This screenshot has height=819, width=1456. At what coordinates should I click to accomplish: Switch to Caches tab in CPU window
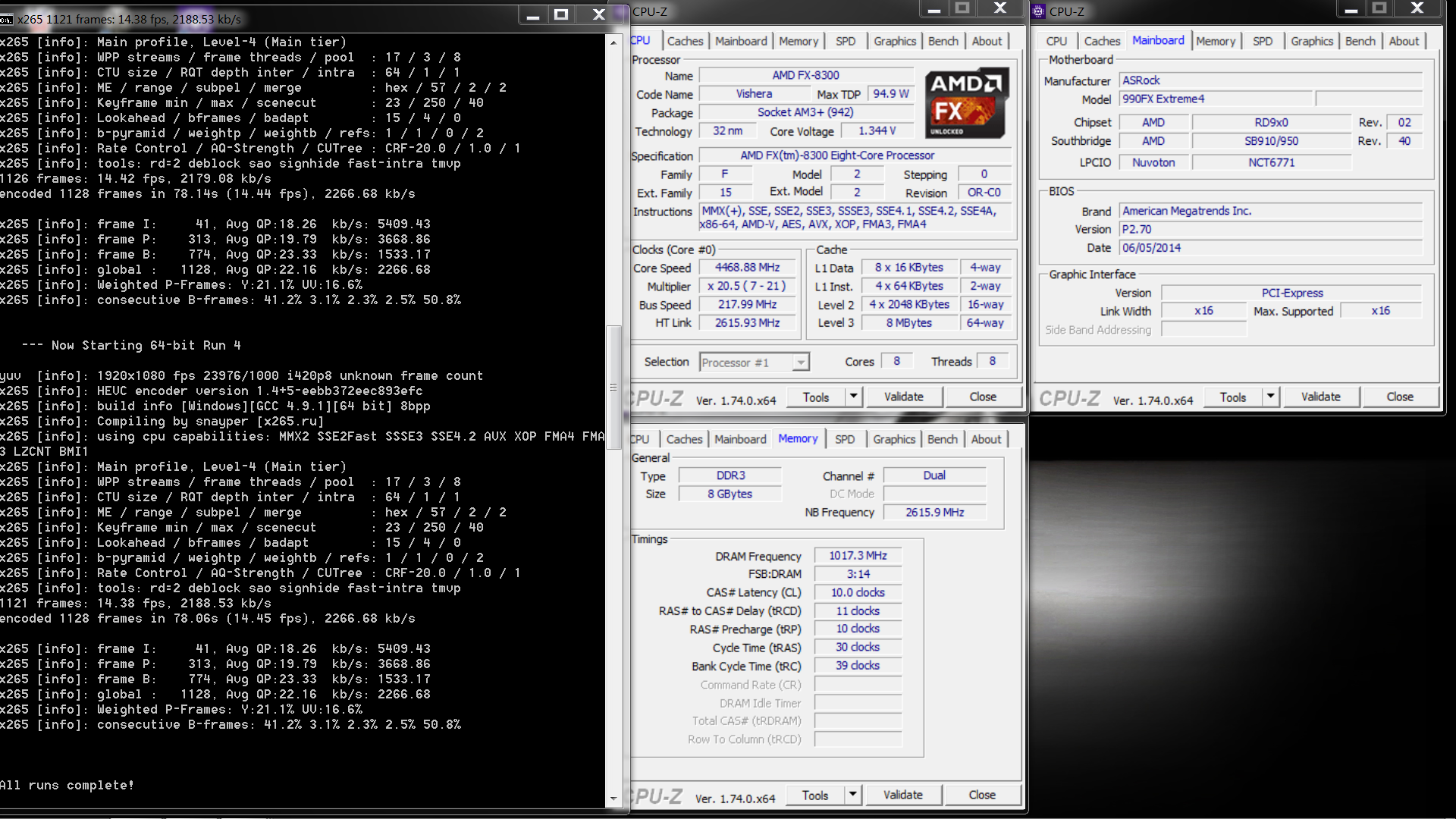685,41
